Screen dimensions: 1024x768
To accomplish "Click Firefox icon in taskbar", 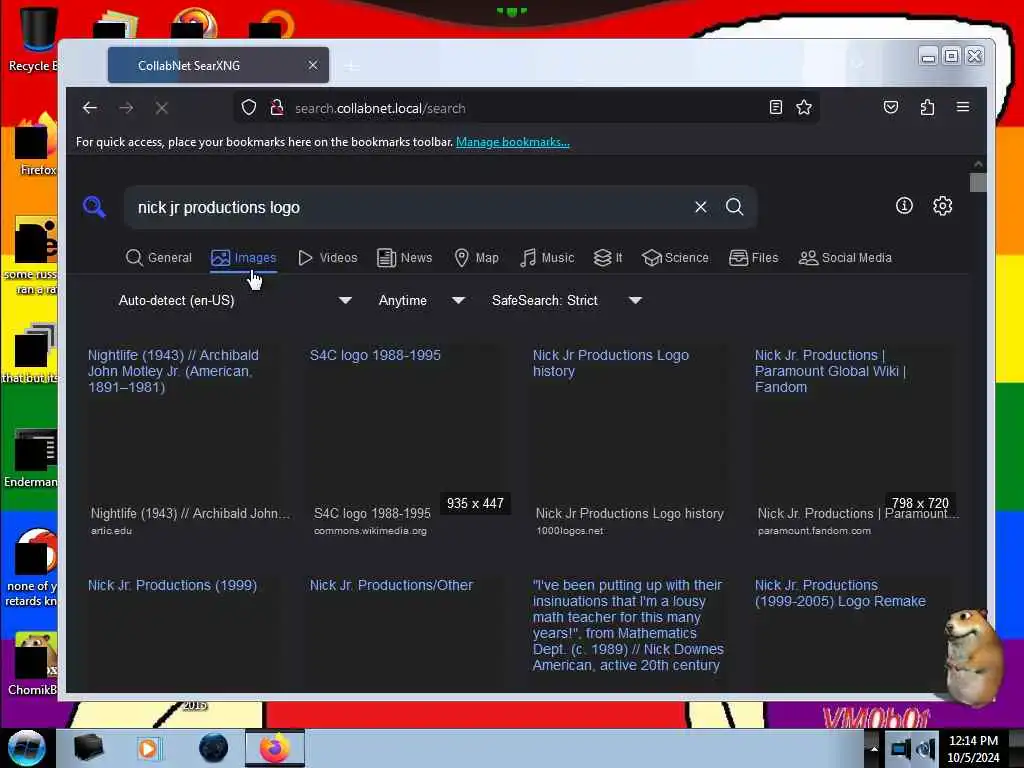I will click(x=275, y=748).
